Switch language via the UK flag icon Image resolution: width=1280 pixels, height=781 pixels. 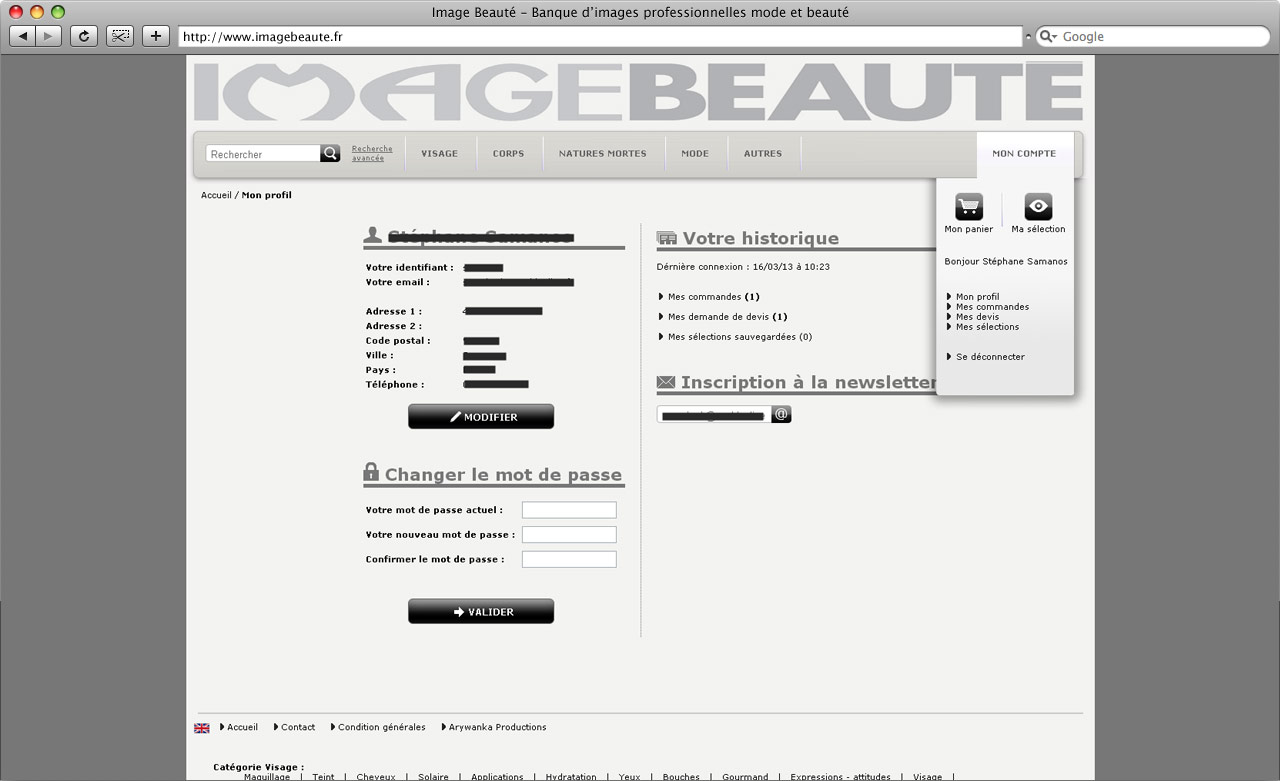(202, 728)
